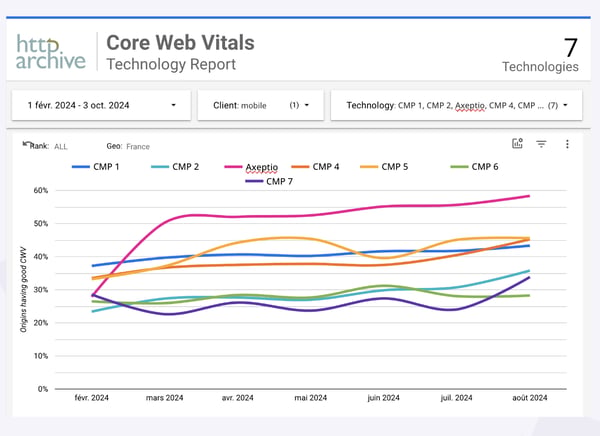
Task: Toggle CMP 5 legend entry
Action: click(384, 167)
